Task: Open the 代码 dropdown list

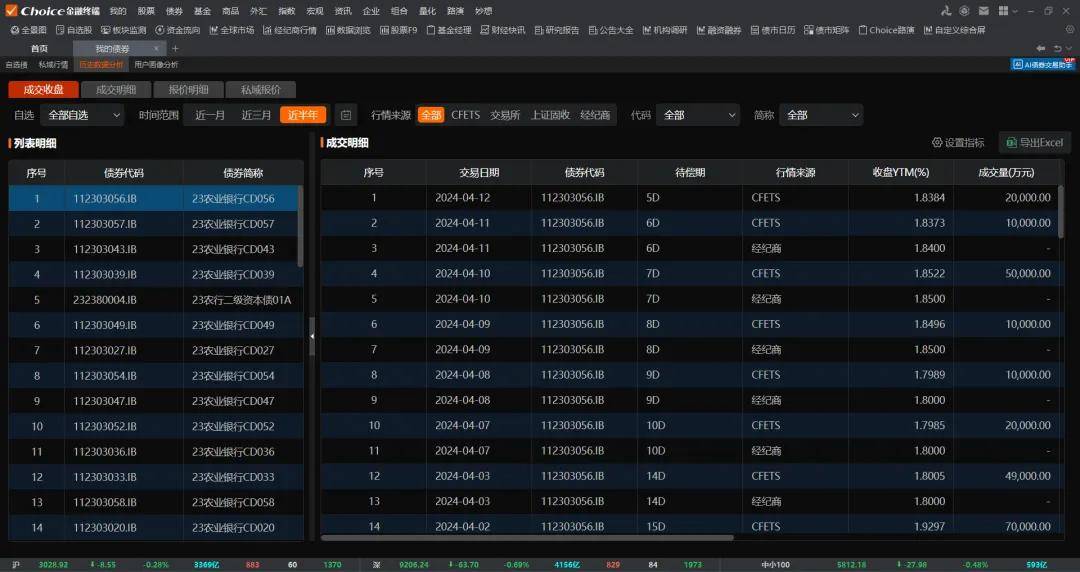Action: click(698, 115)
